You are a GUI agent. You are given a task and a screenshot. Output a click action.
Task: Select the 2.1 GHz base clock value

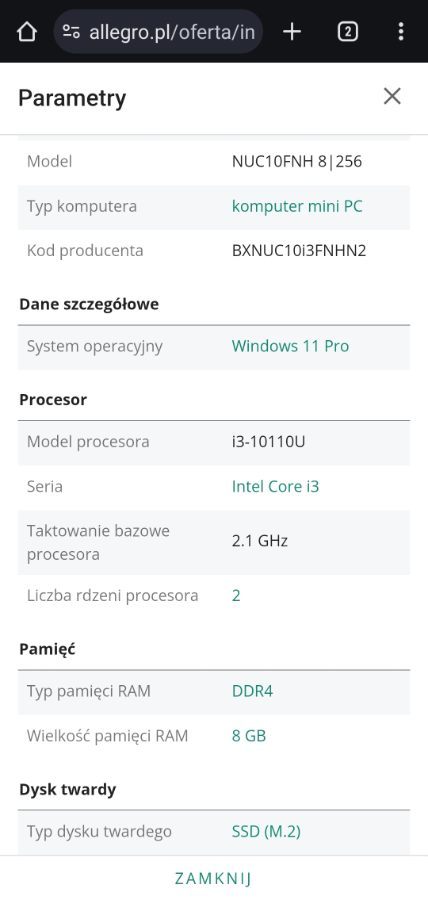click(260, 541)
